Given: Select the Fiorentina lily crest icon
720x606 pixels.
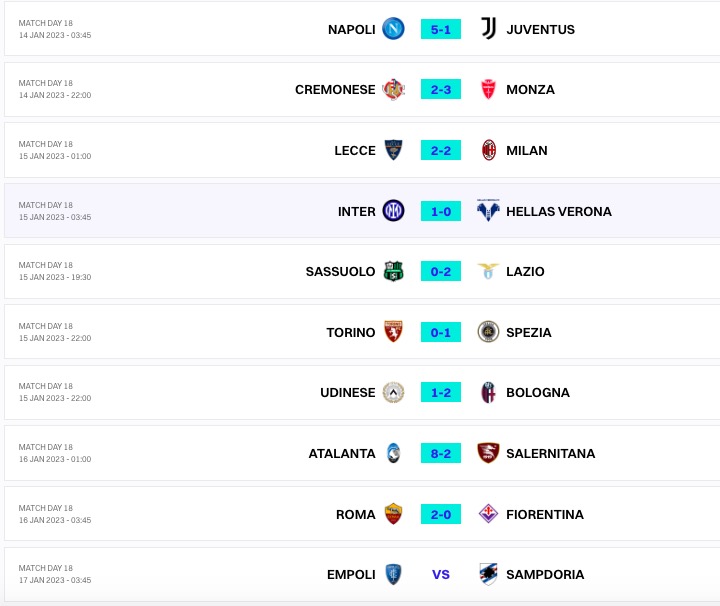Looking at the screenshot, I should point(488,514).
